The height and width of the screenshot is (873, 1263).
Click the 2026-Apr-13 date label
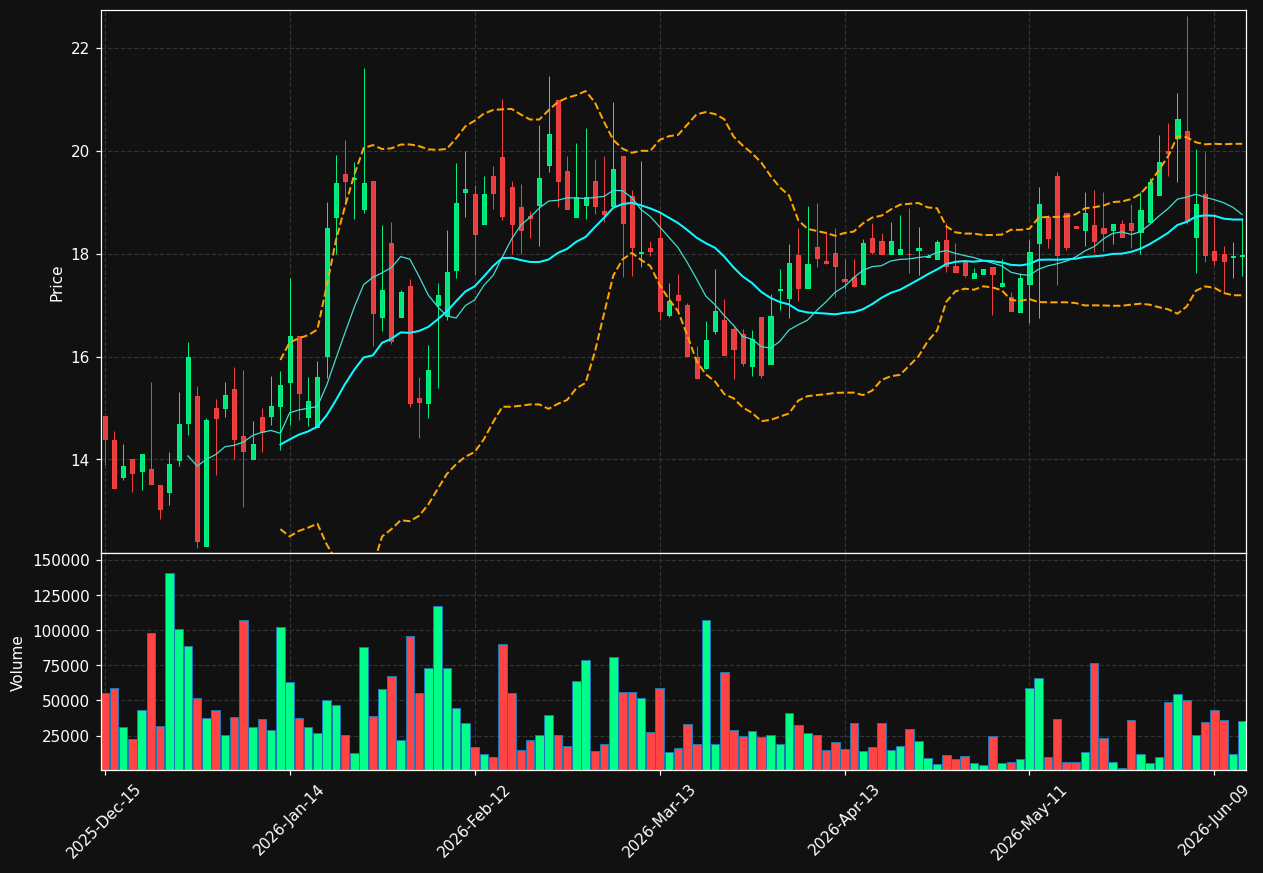843,821
